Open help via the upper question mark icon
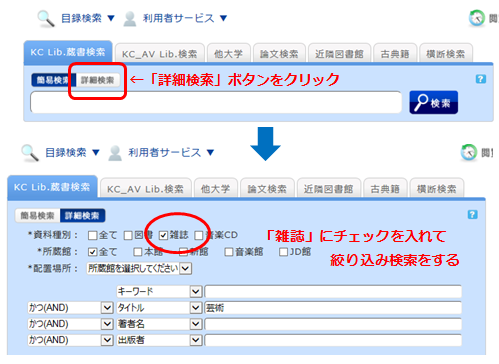The height and width of the screenshot is (364, 499). tap(481, 79)
